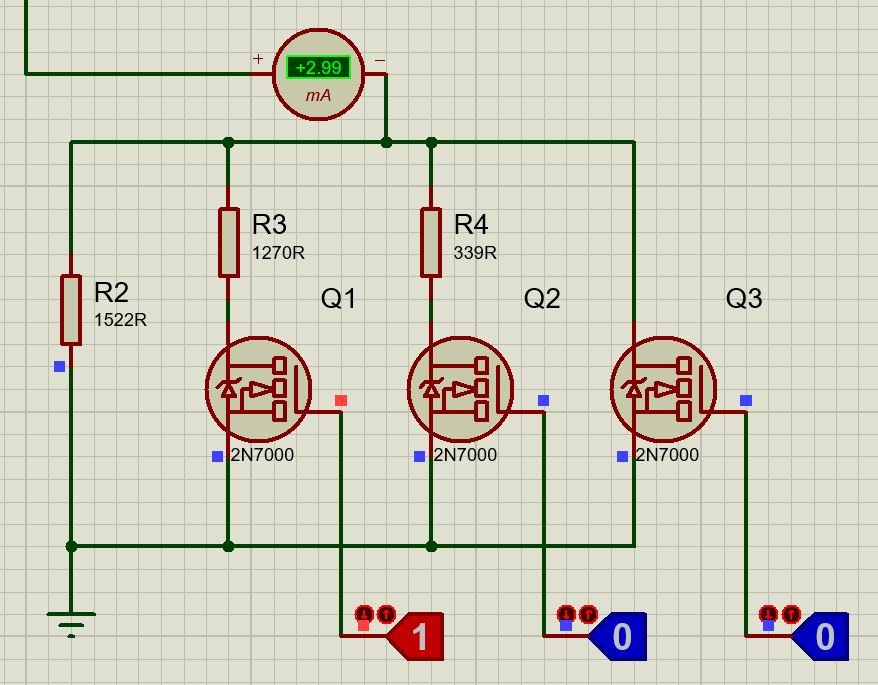Click the blue source indicator beside Q1's 2N7000 label

tap(218, 456)
